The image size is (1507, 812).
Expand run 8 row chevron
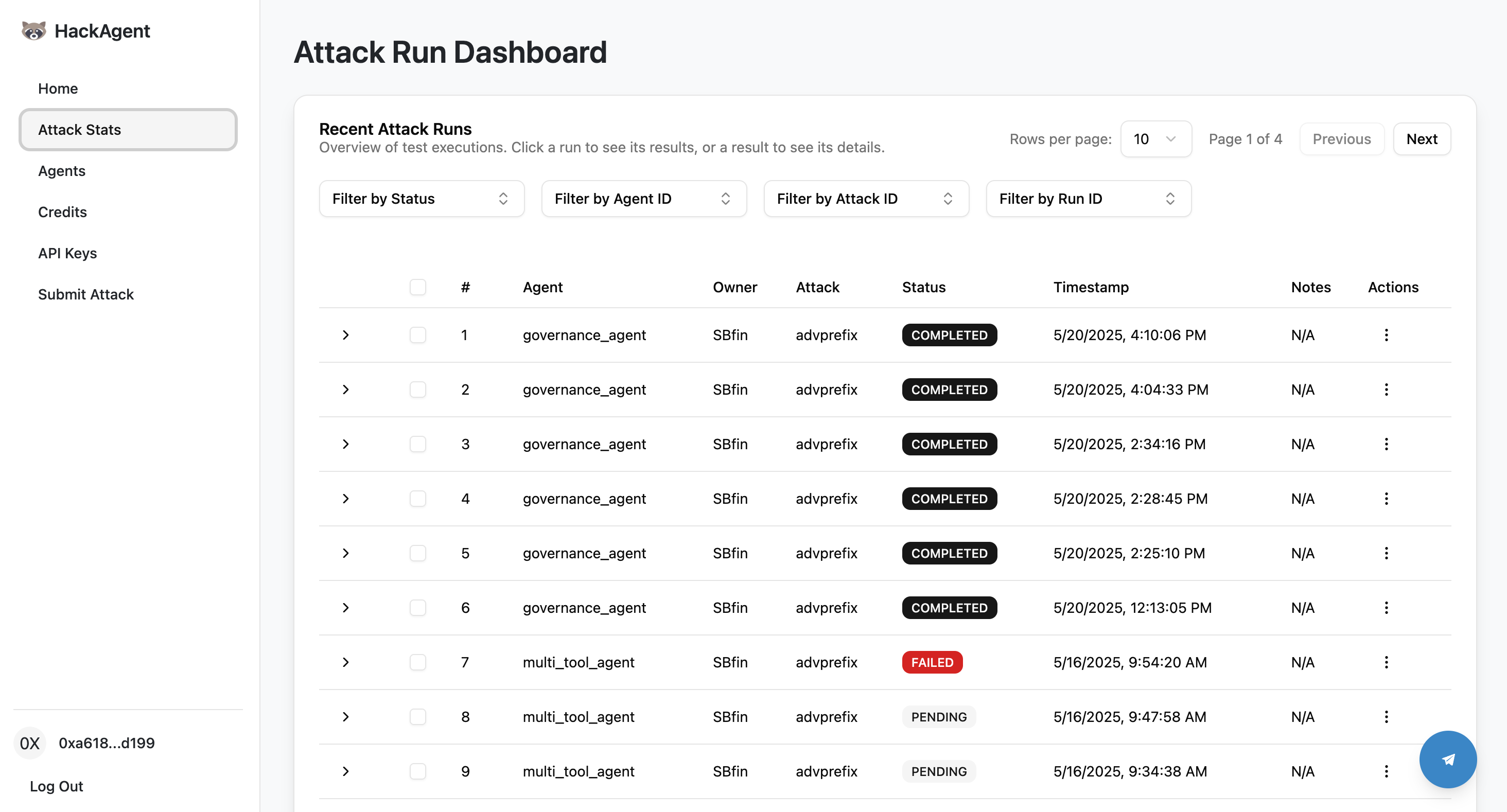pos(346,717)
